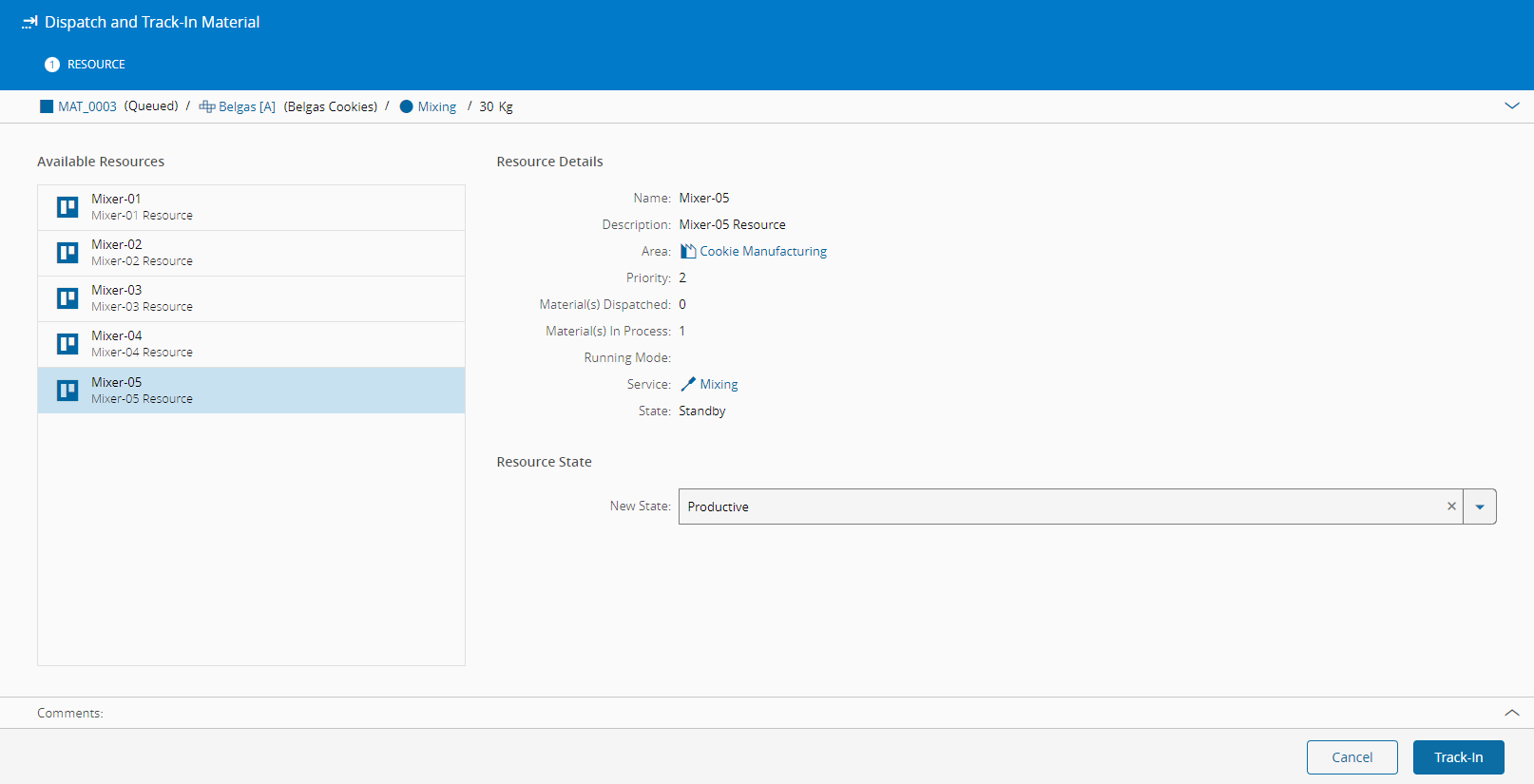
Task: Open the Mixing step link in breadcrumb
Action: [x=436, y=106]
